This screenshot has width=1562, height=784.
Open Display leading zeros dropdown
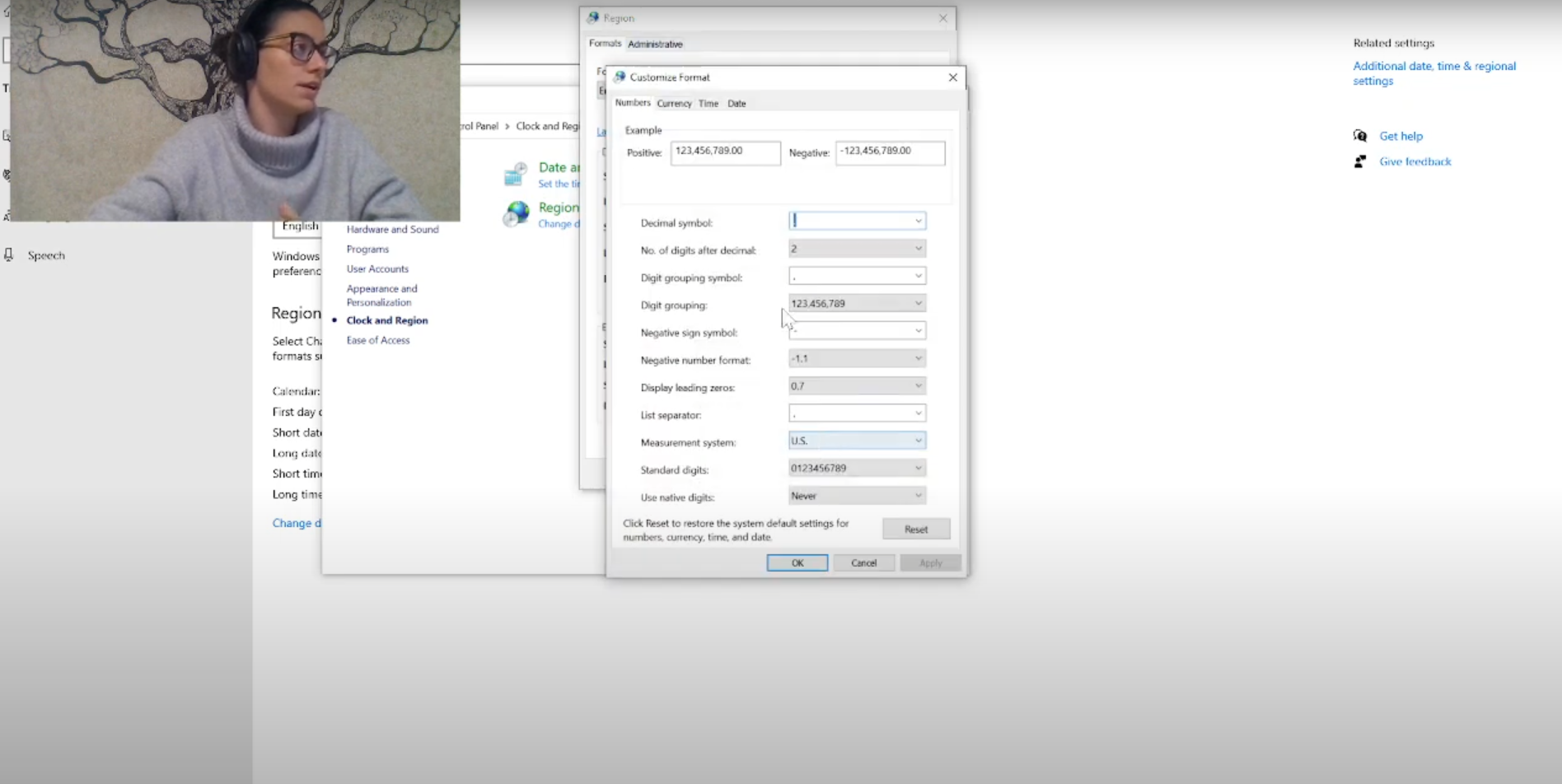coord(857,385)
